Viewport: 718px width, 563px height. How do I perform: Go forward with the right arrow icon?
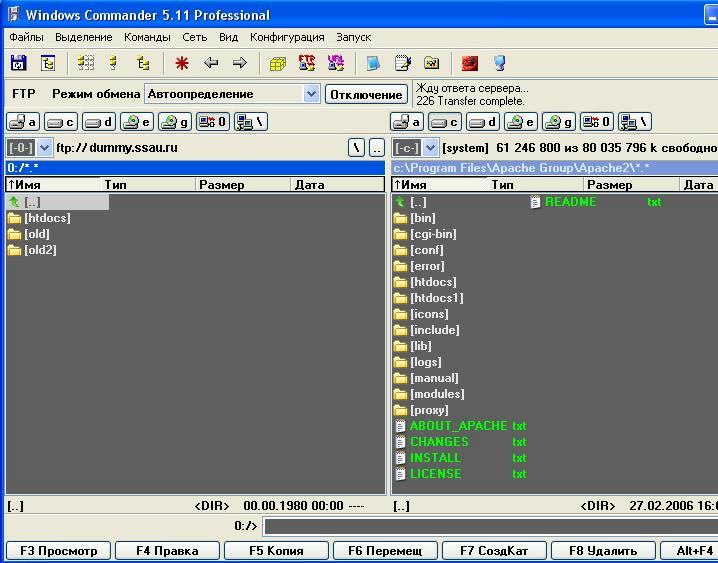click(x=239, y=63)
